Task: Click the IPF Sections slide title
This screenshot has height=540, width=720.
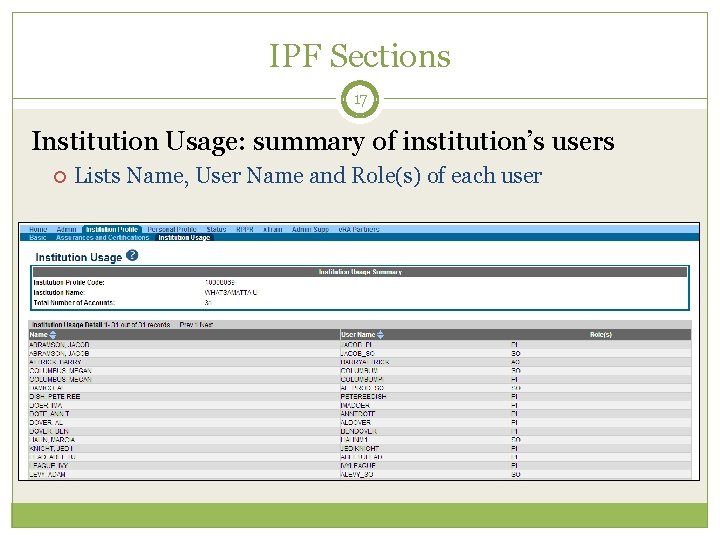Action: 360,56
